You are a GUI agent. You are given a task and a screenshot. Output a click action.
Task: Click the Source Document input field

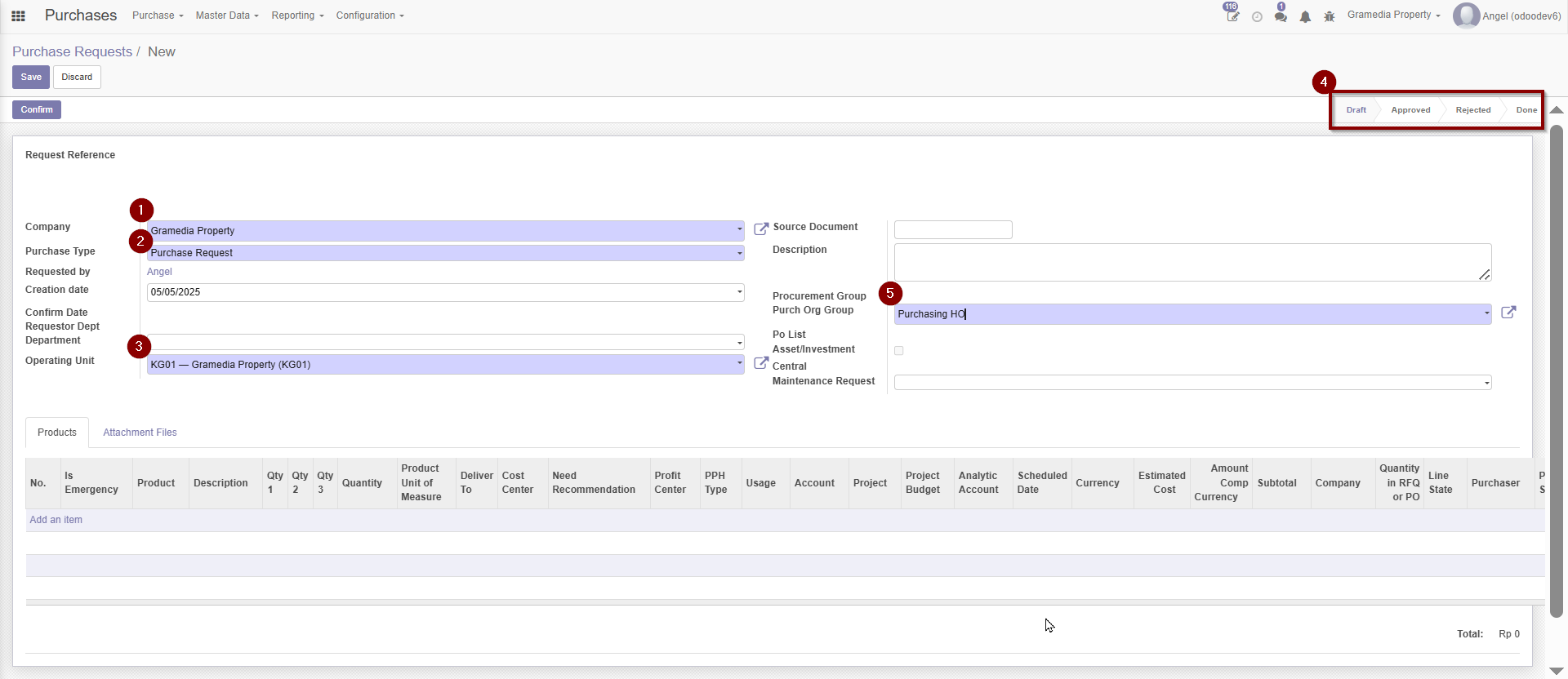pos(953,229)
